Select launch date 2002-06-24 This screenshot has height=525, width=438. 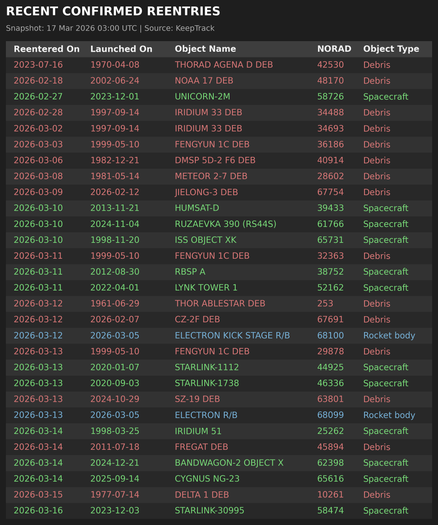[x=115, y=81]
